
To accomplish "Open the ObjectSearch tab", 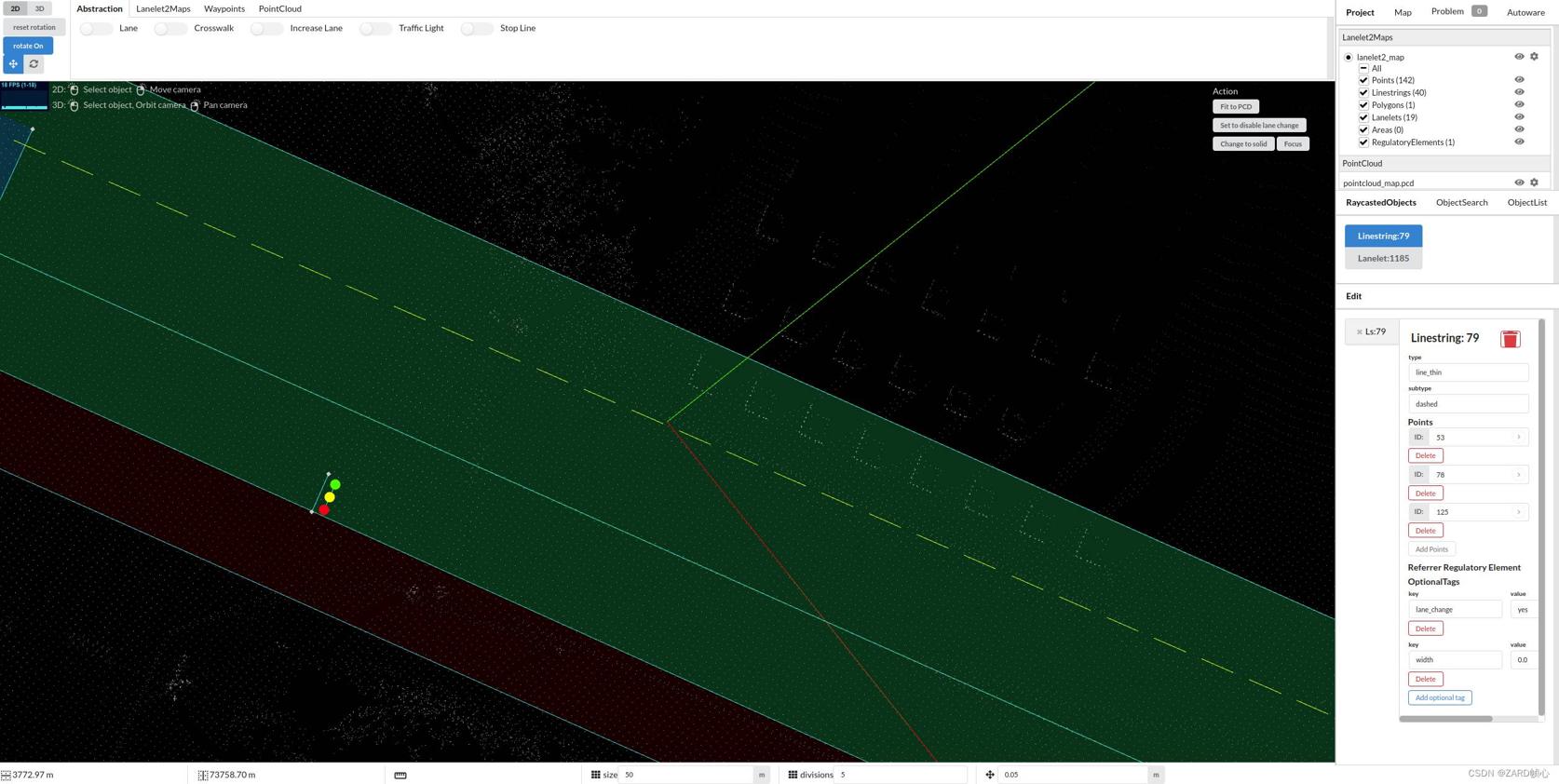I will pos(1461,203).
